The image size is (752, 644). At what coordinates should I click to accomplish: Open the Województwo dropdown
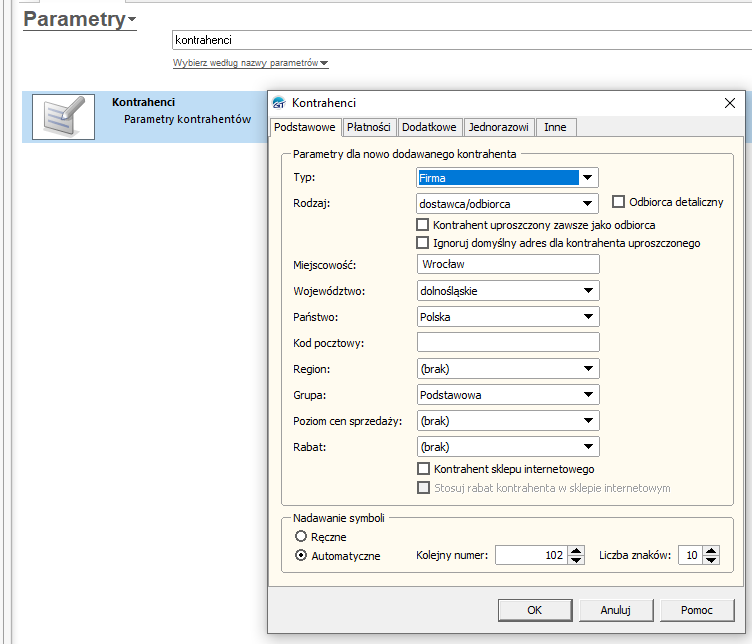[588, 291]
